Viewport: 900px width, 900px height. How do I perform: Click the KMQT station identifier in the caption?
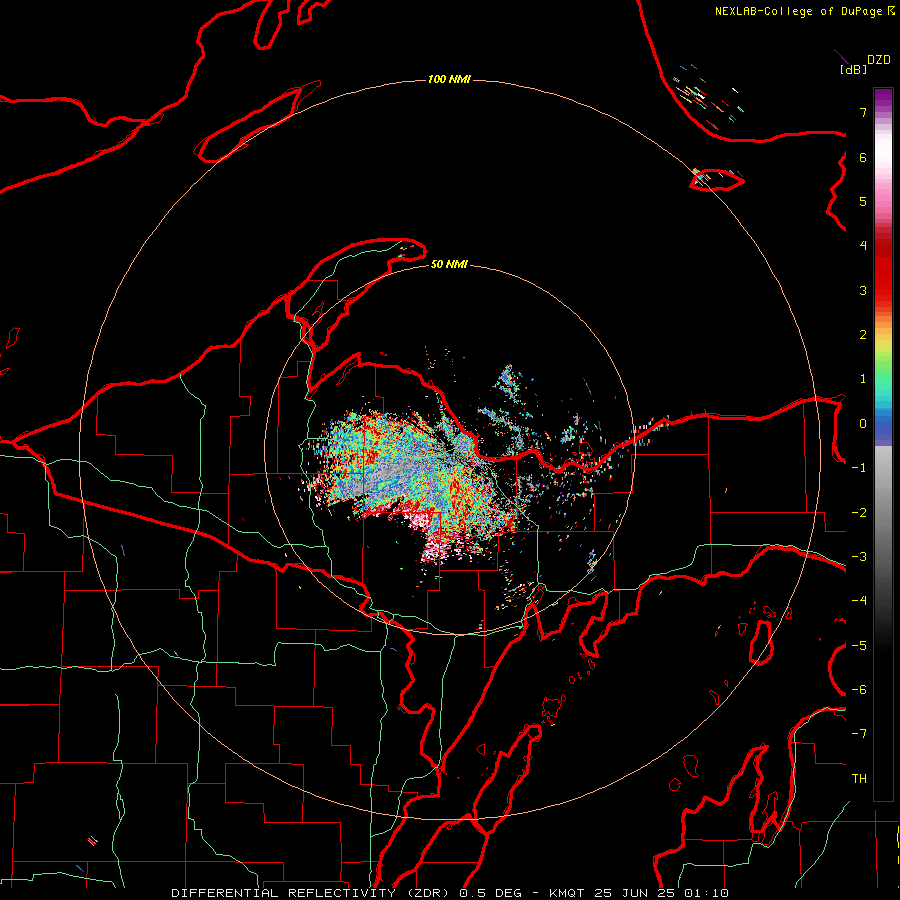567,893
